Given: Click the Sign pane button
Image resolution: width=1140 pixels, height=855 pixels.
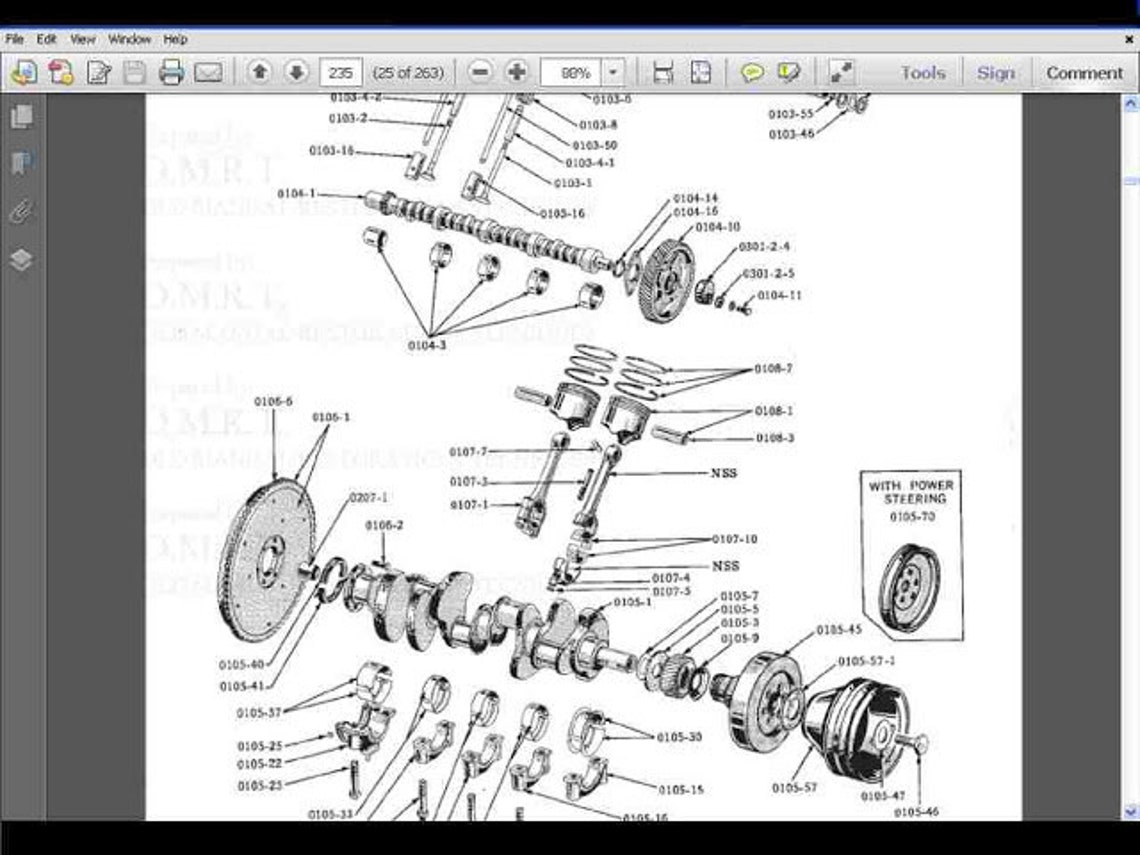Looking at the screenshot, I should coord(995,72).
